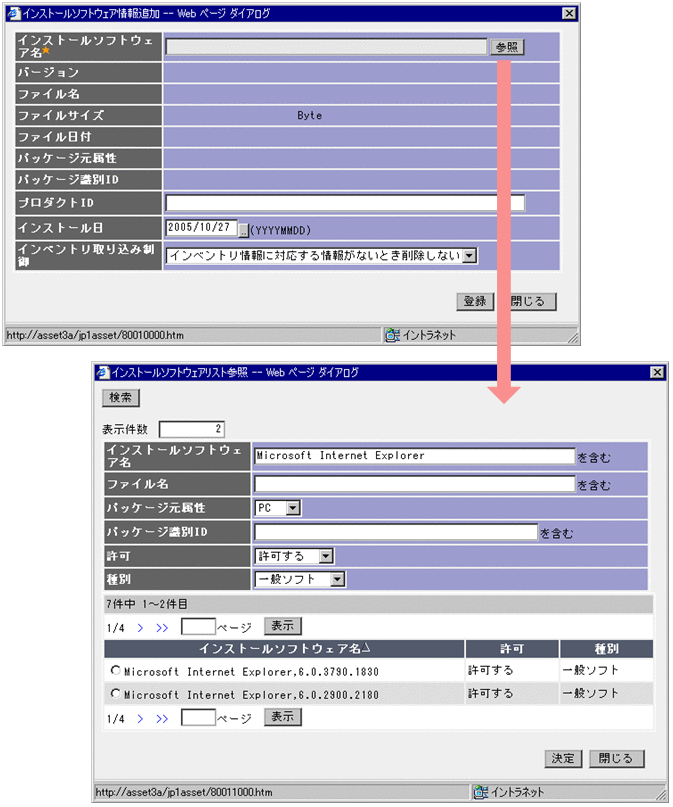The height and width of the screenshot is (807, 673).
Task: Select radio for Internet Explorer 6.0.2900.2180
Action: pyautogui.click(x=116, y=694)
